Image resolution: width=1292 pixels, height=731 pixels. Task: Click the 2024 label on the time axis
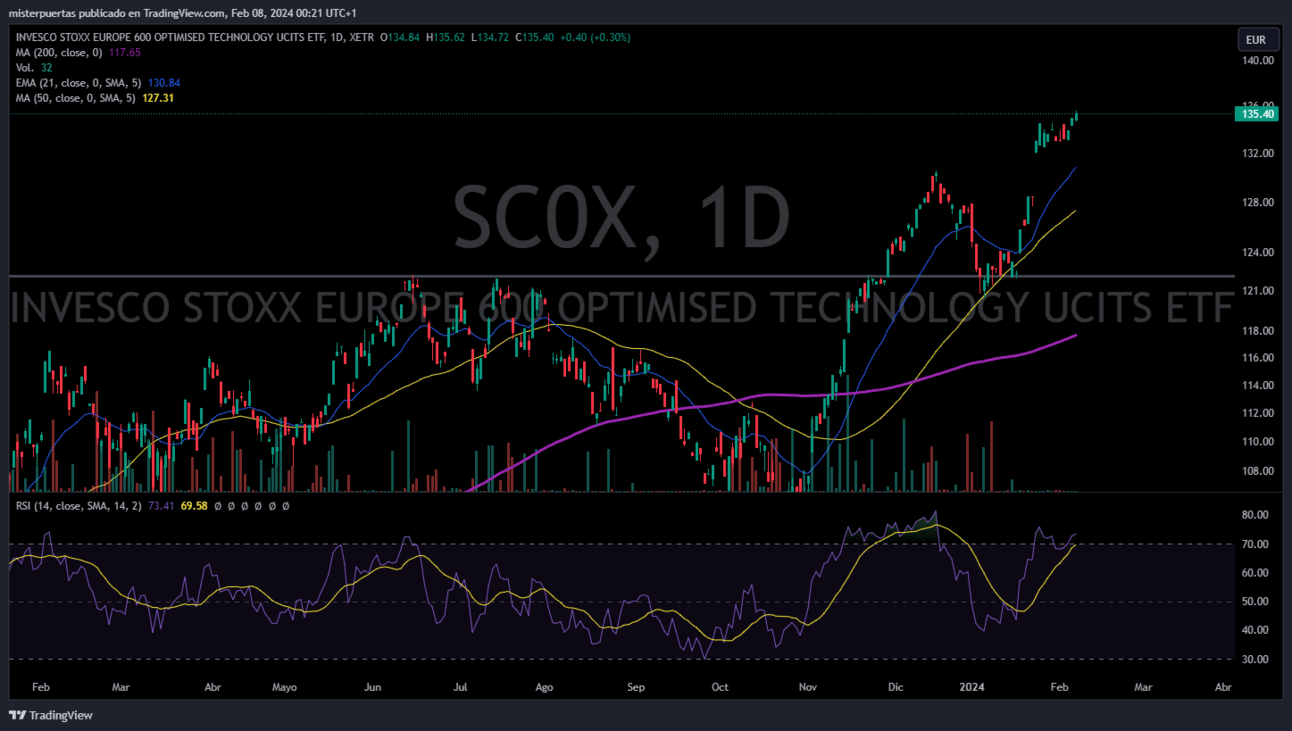click(972, 688)
